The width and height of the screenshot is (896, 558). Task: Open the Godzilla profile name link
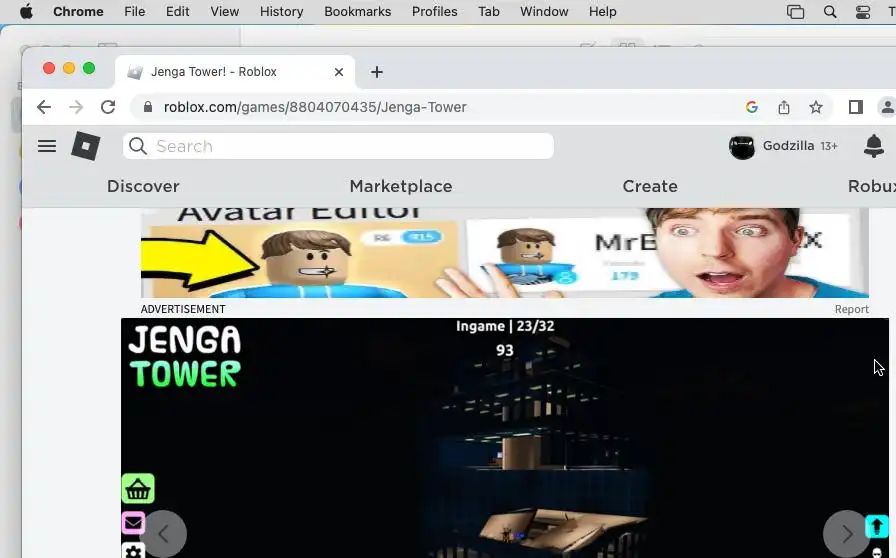click(789, 146)
